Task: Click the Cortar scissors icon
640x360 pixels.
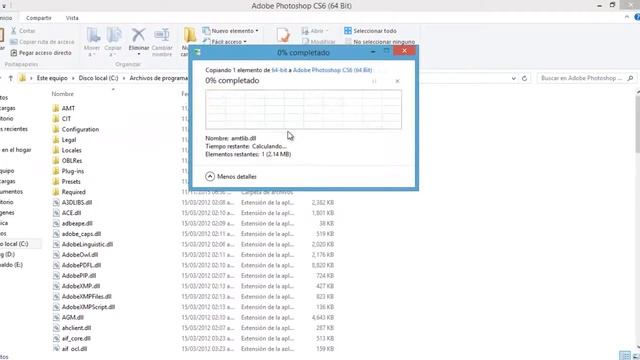Action: [x=13, y=31]
